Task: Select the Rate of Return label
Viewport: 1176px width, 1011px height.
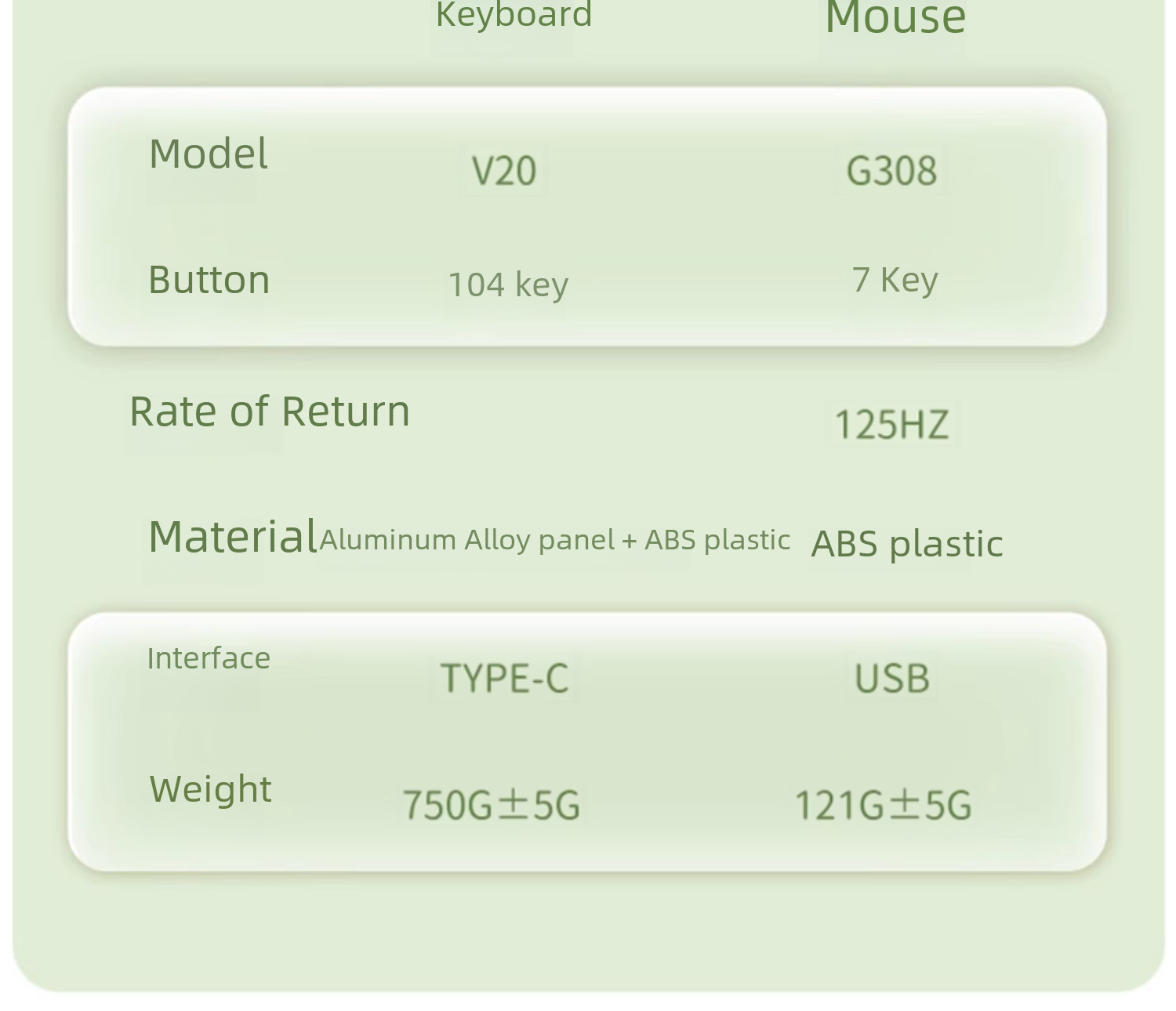Action: coord(269,411)
